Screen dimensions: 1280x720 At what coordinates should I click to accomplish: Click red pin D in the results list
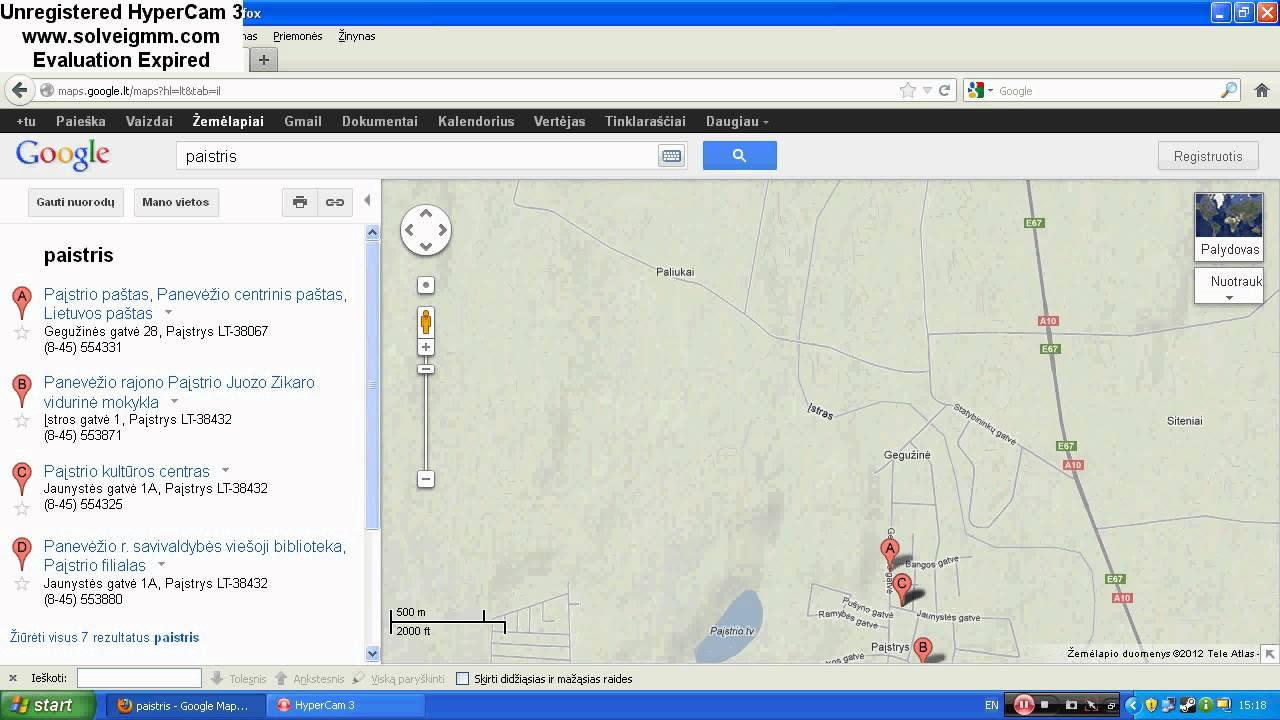point(21,553)
